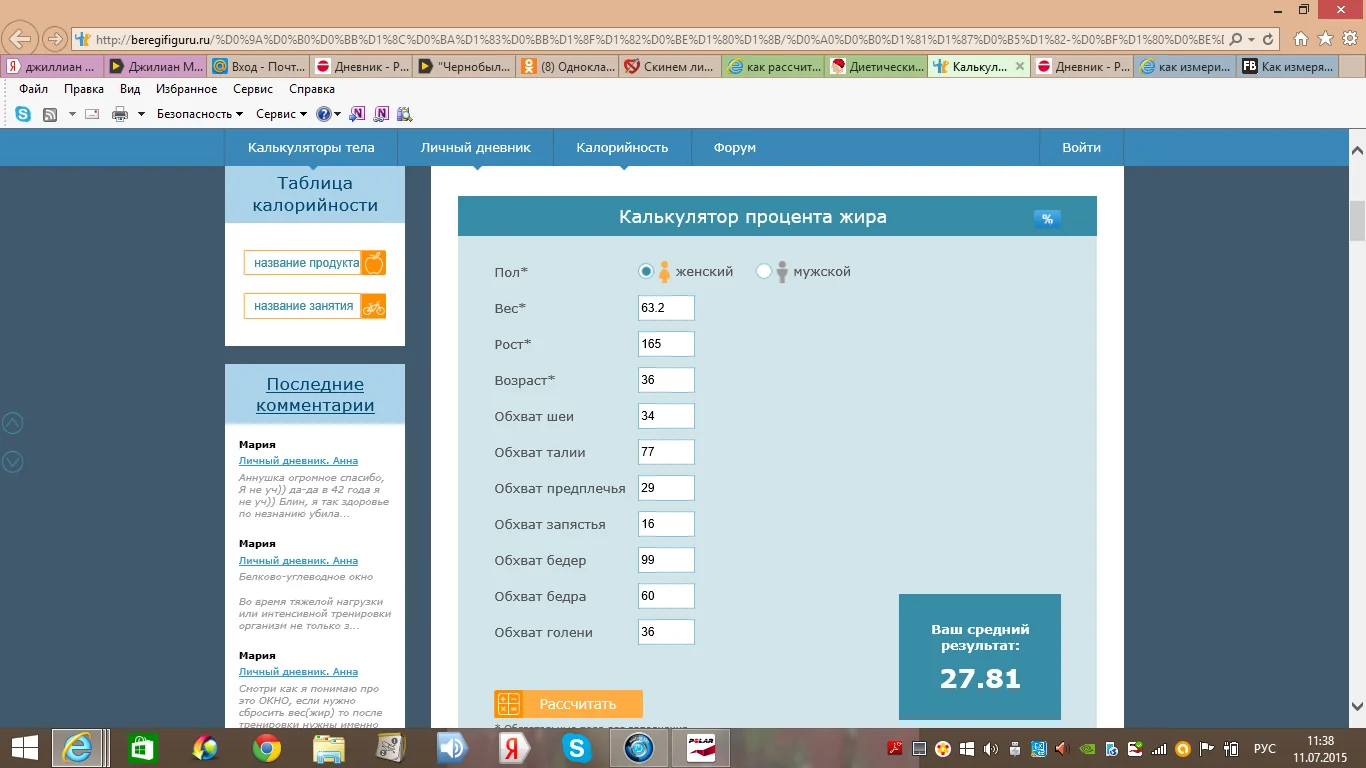Click the 'Вес' input field
The image size is (1366, 768).
pos(666,308)
